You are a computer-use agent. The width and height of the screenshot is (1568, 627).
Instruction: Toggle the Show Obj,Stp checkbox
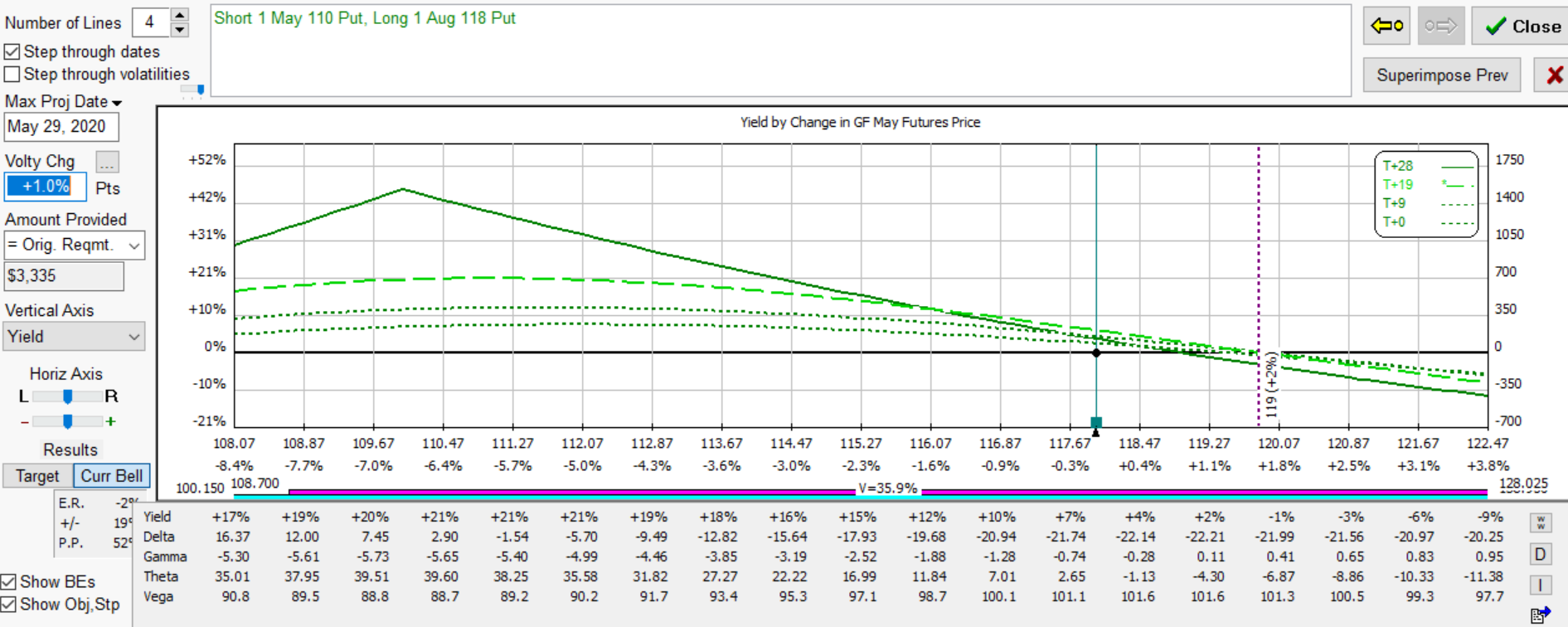click(x=8, y=605)
